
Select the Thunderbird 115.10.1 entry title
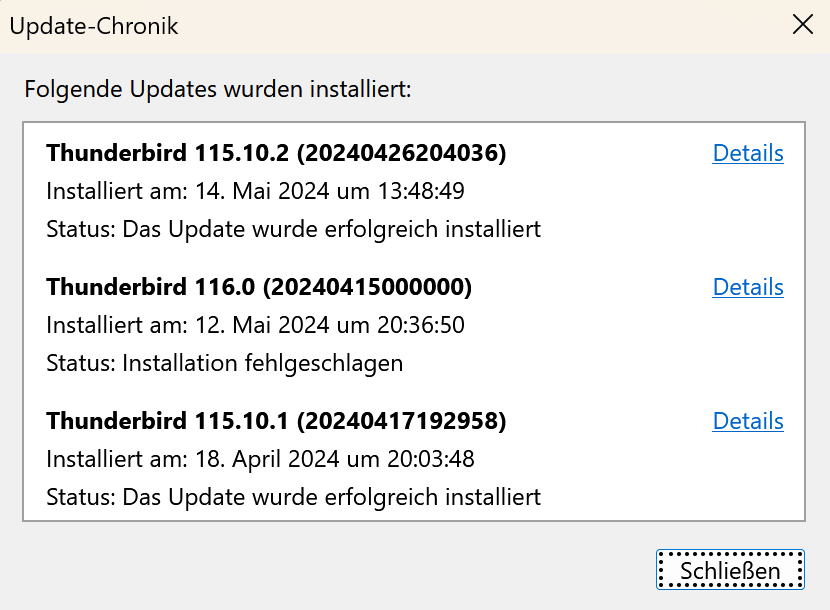(x=167, y=421)
